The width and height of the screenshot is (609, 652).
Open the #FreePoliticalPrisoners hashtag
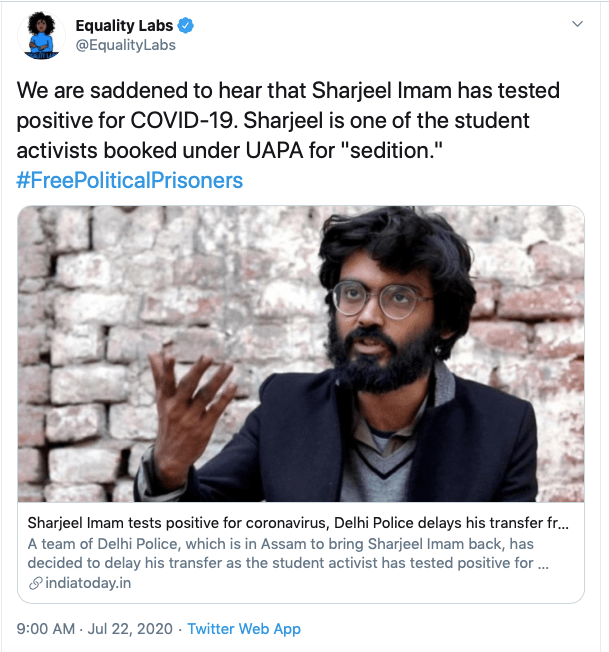(130, 181)
